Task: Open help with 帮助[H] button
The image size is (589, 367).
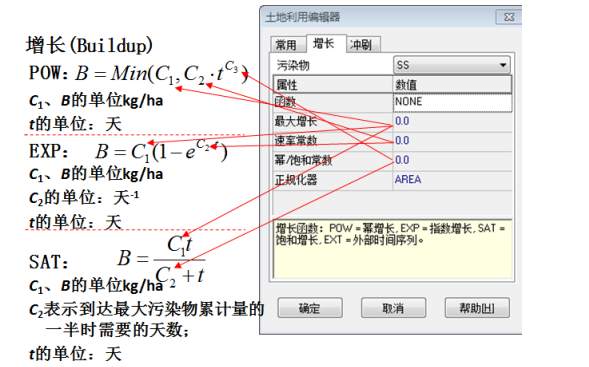Action: pos(477,308)
